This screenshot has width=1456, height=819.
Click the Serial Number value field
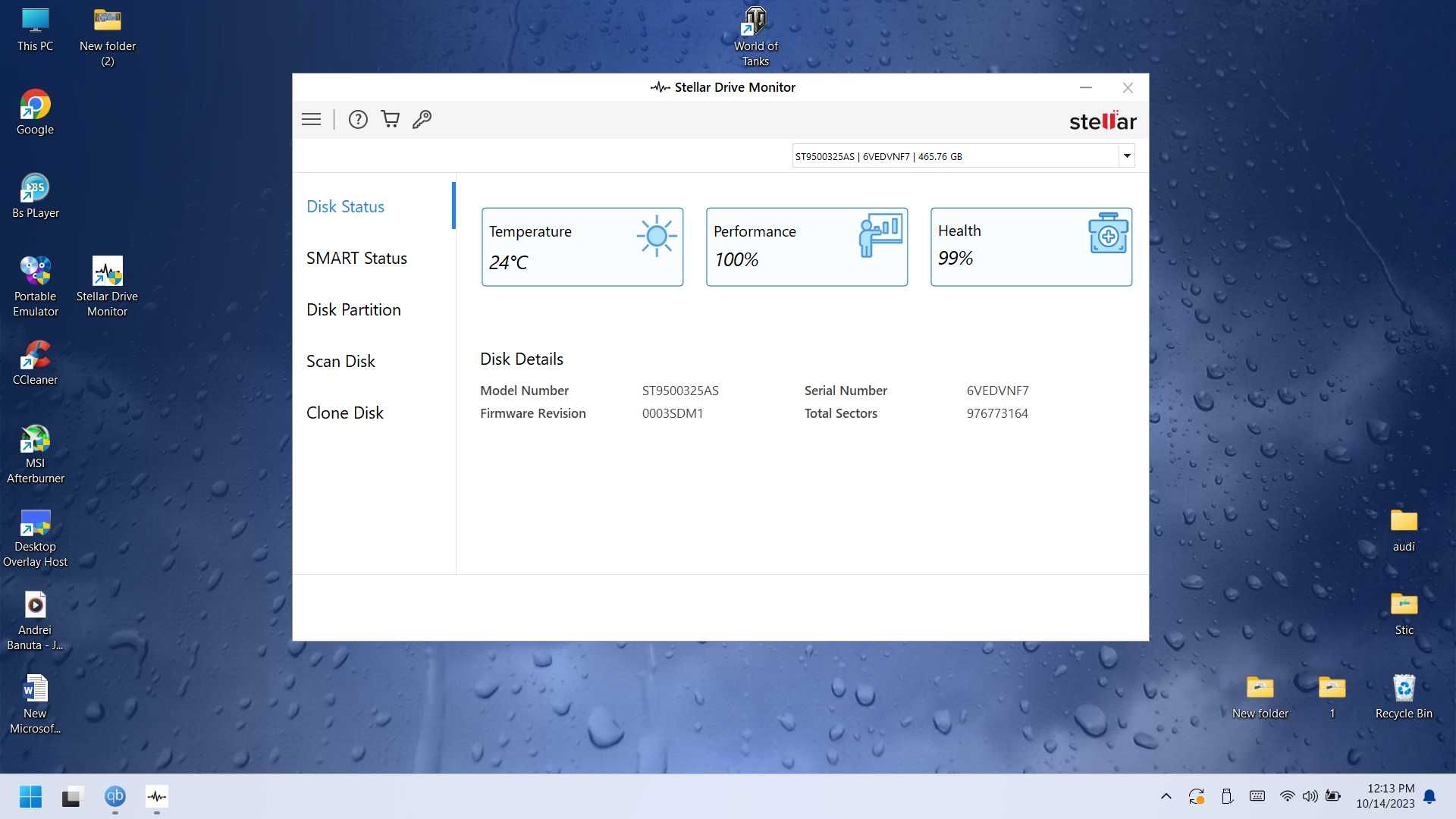tap(997, 390)
